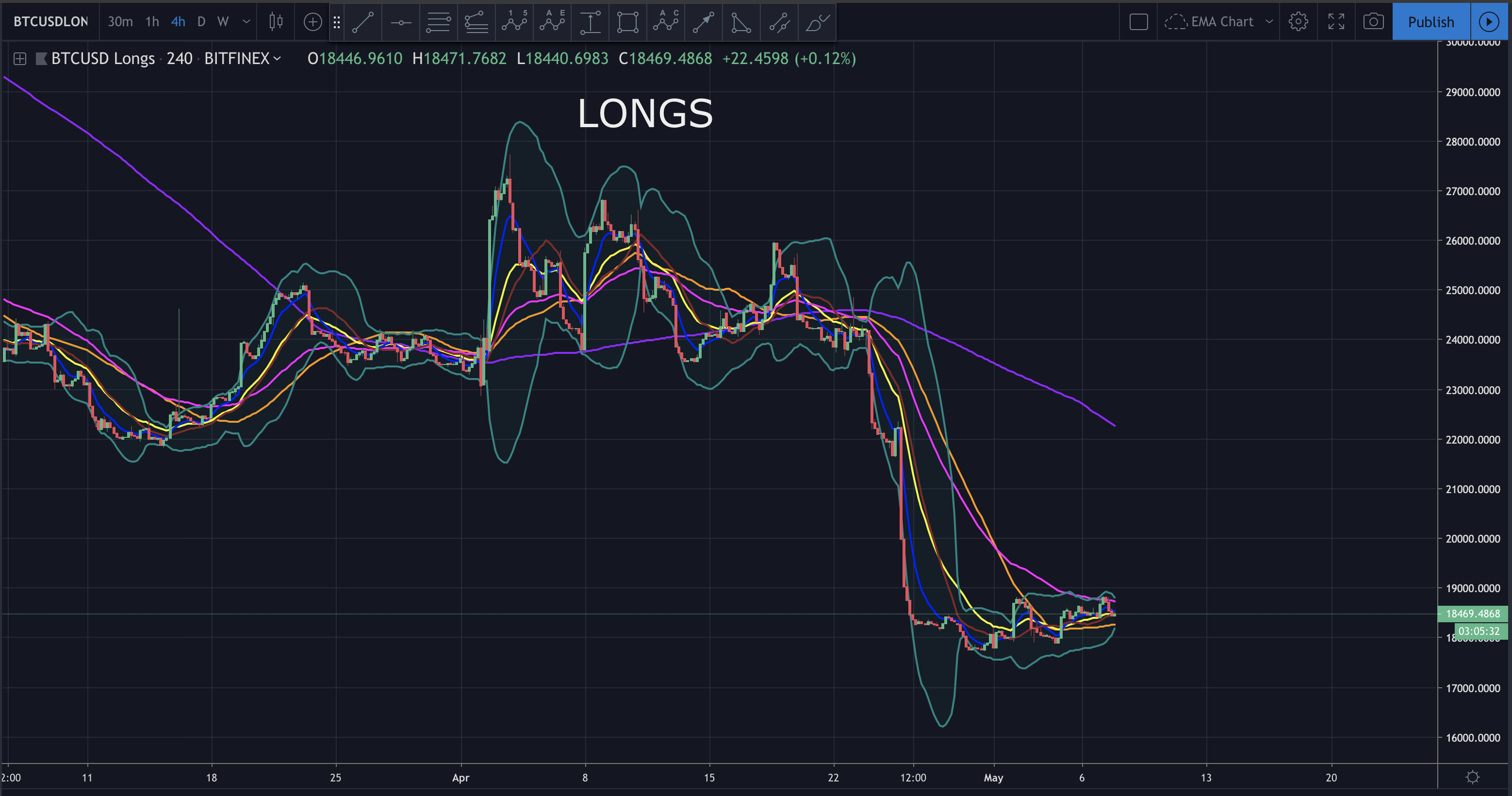Click the BTCUSD Longs legend title
1512x796 pixels.
[x=103, y=59]
